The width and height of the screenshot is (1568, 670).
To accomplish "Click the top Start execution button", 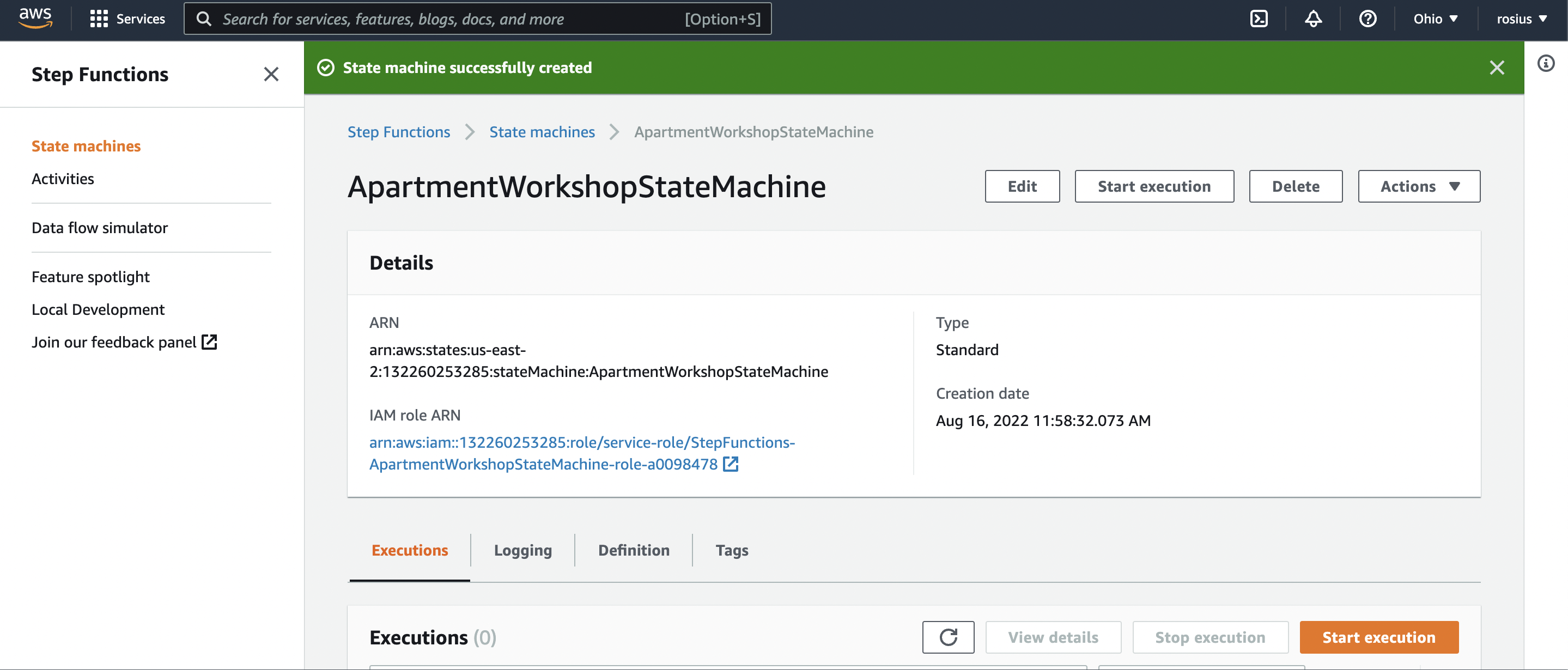I will [1154, 186].
